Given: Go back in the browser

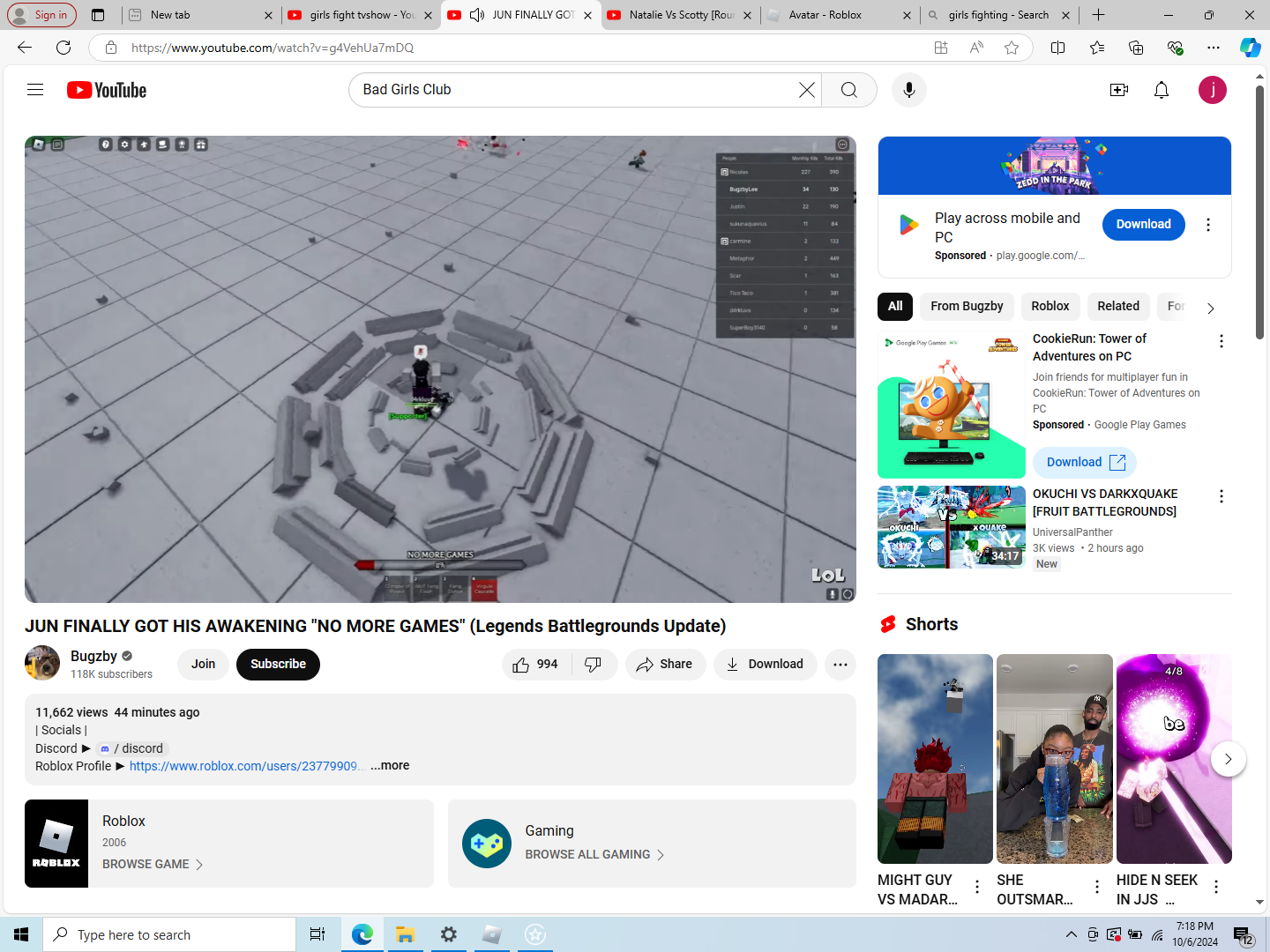Looking at the screenshot, I should 25,48.
